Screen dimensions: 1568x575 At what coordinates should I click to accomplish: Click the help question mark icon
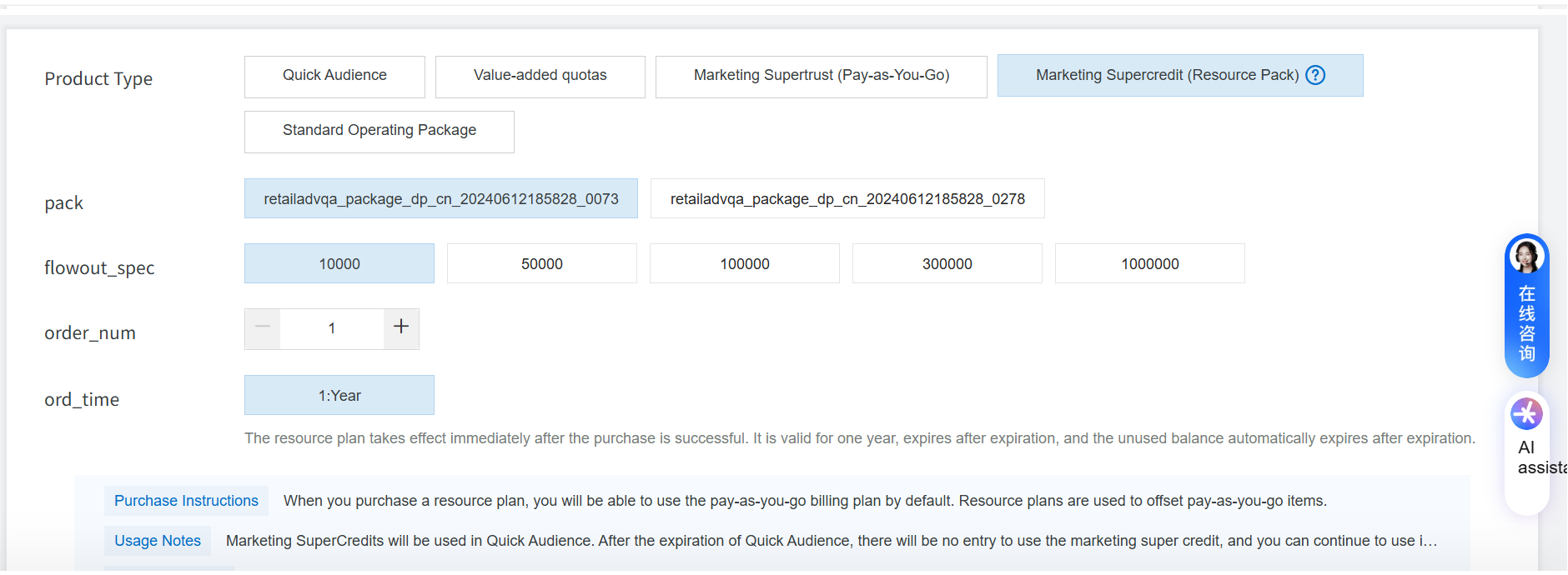coord(1315,75)
